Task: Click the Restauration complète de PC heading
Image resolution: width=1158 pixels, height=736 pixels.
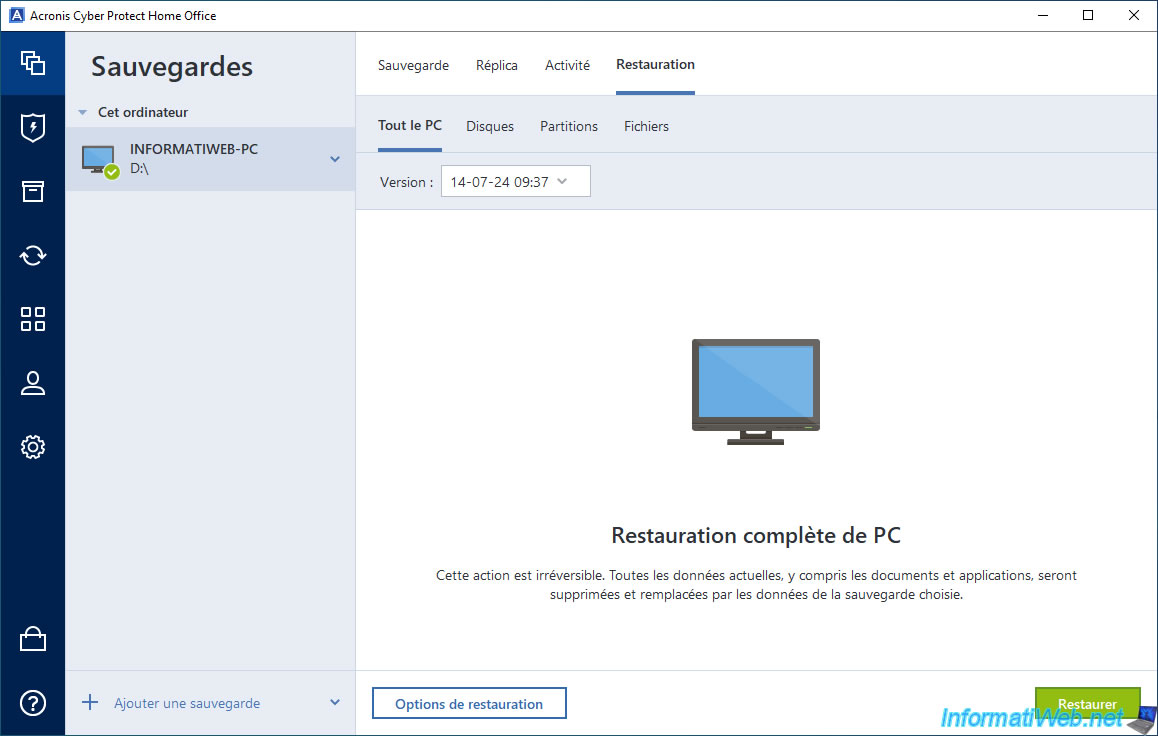Action: click(x=756, y=535)
